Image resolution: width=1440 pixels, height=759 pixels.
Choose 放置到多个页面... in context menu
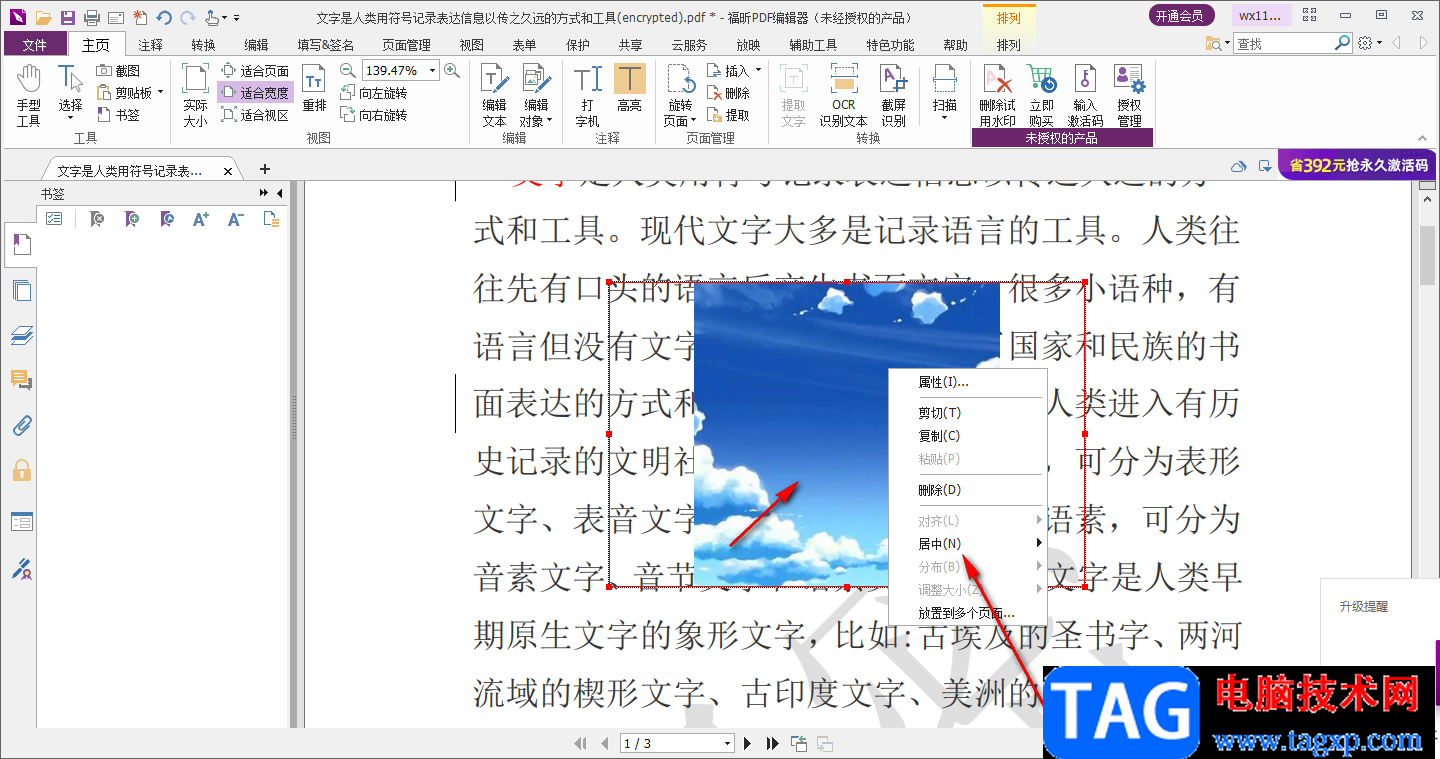[x=968, y=613]
